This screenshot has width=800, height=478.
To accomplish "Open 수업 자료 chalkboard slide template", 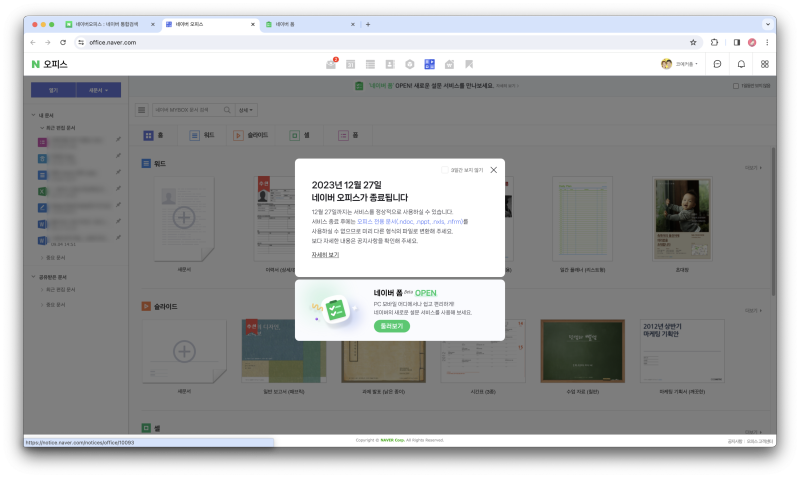I will tap(582, 351).
